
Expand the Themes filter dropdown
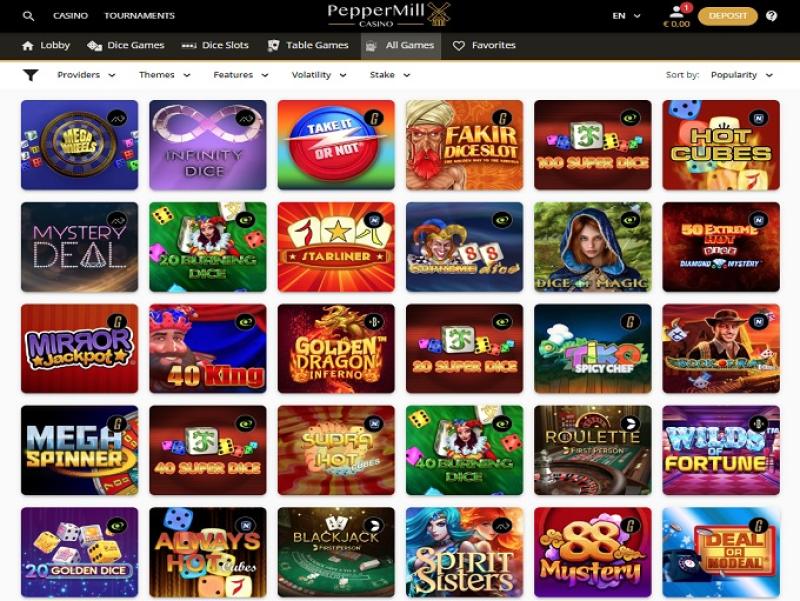click(x=164, y=75)
